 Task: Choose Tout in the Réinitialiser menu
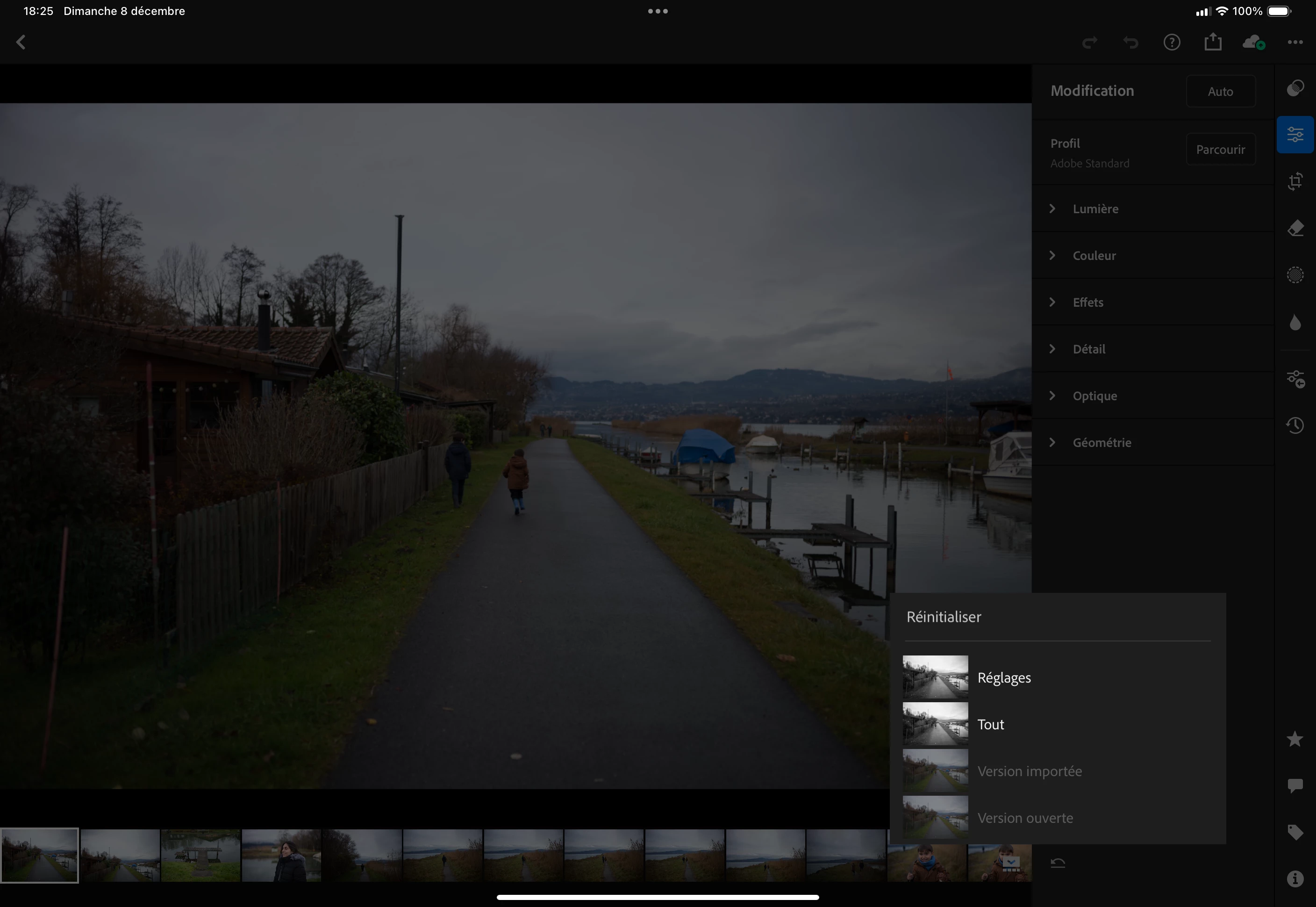[x=991, y=724]
